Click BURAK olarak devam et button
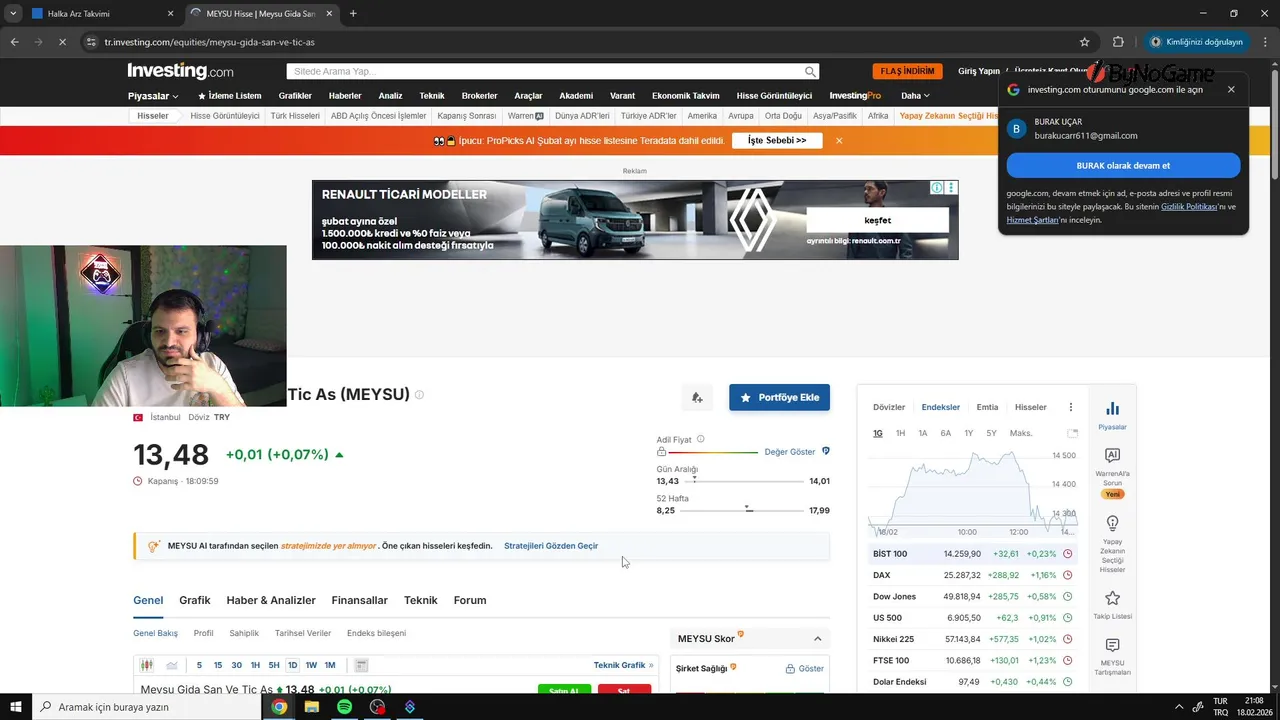This screenshot has height=720, width=1280. (1123, 165)
